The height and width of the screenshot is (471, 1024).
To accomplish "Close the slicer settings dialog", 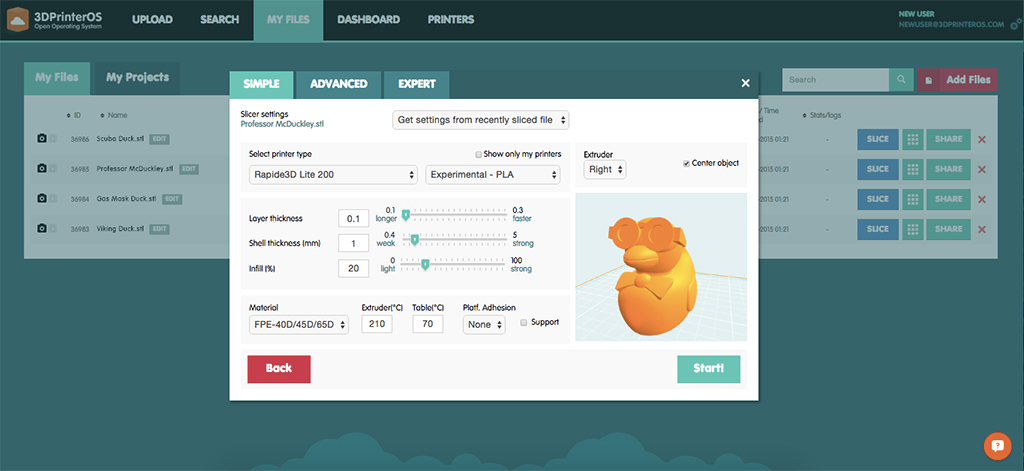I will click(745, 84).
